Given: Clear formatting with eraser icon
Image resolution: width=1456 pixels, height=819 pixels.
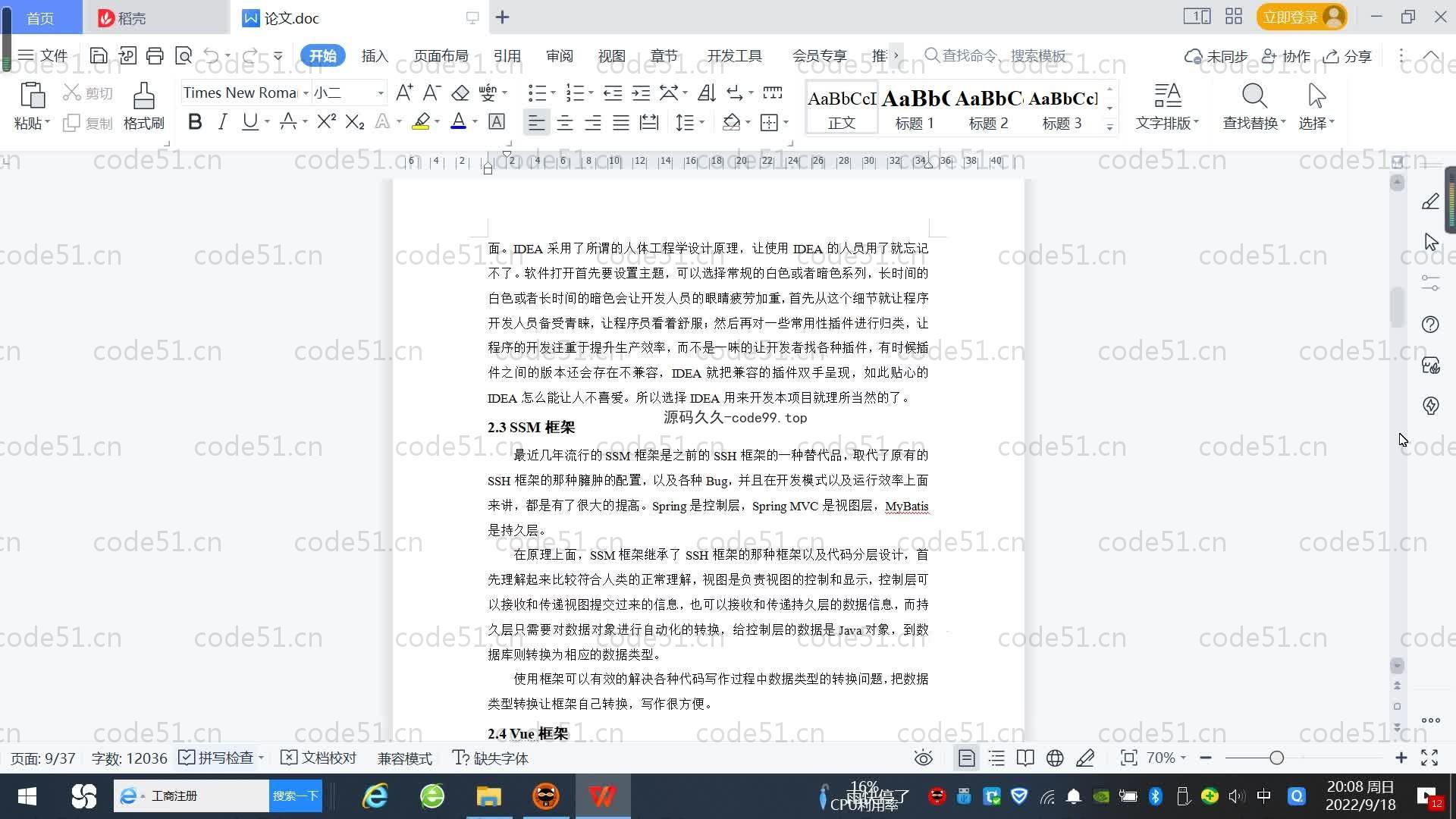Looking at the screenshot, I should tap(460, 93).
